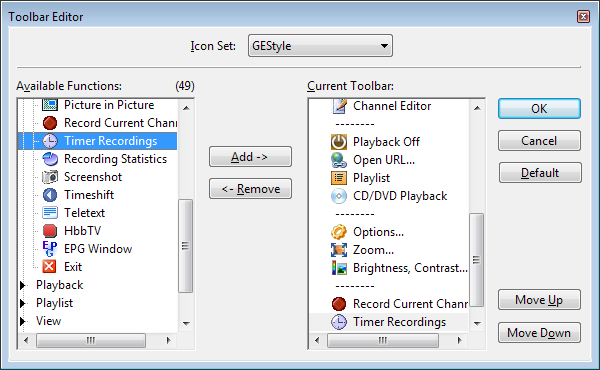The image size is (600, 370).
Task: Expand the Playlist tree category
Action: point(23,303)
